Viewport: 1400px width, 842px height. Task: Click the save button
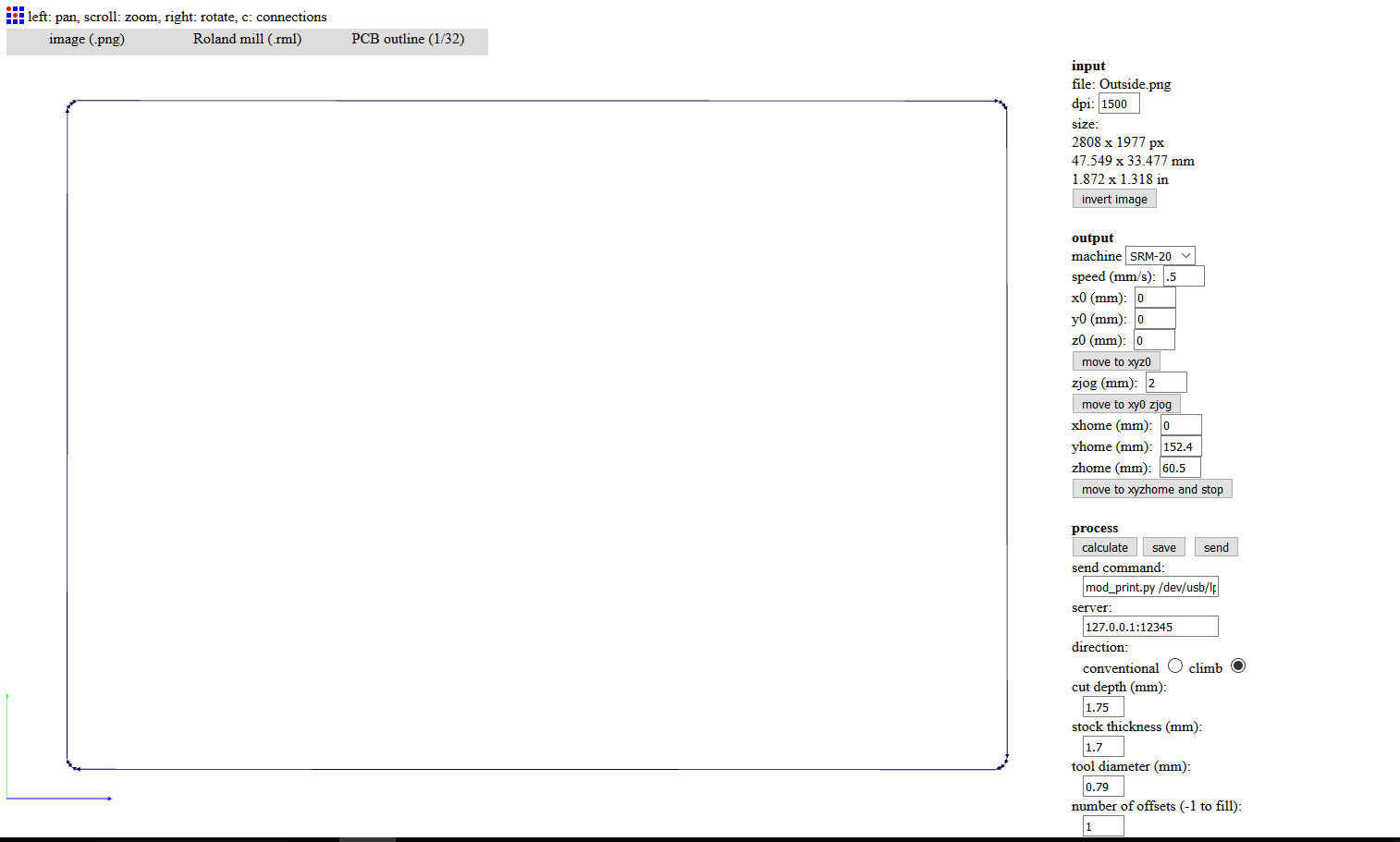tap(1164, 547)
